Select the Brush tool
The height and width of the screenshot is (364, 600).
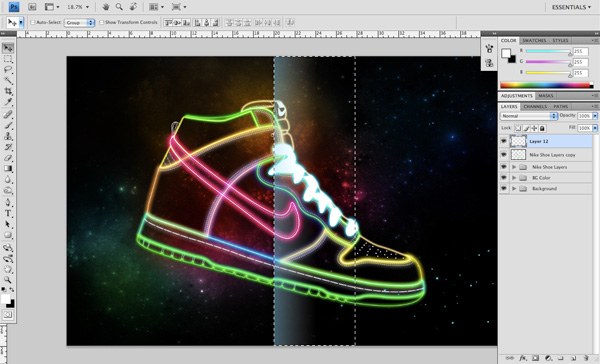8,126
